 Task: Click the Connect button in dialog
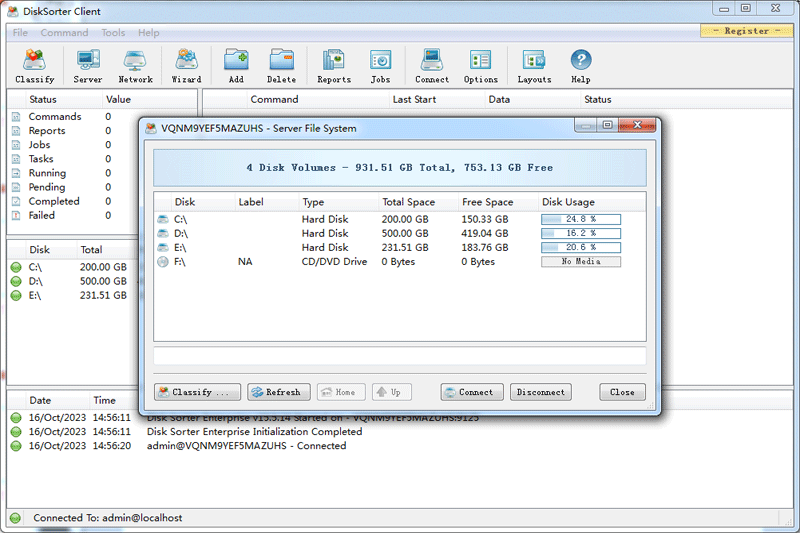472,392
